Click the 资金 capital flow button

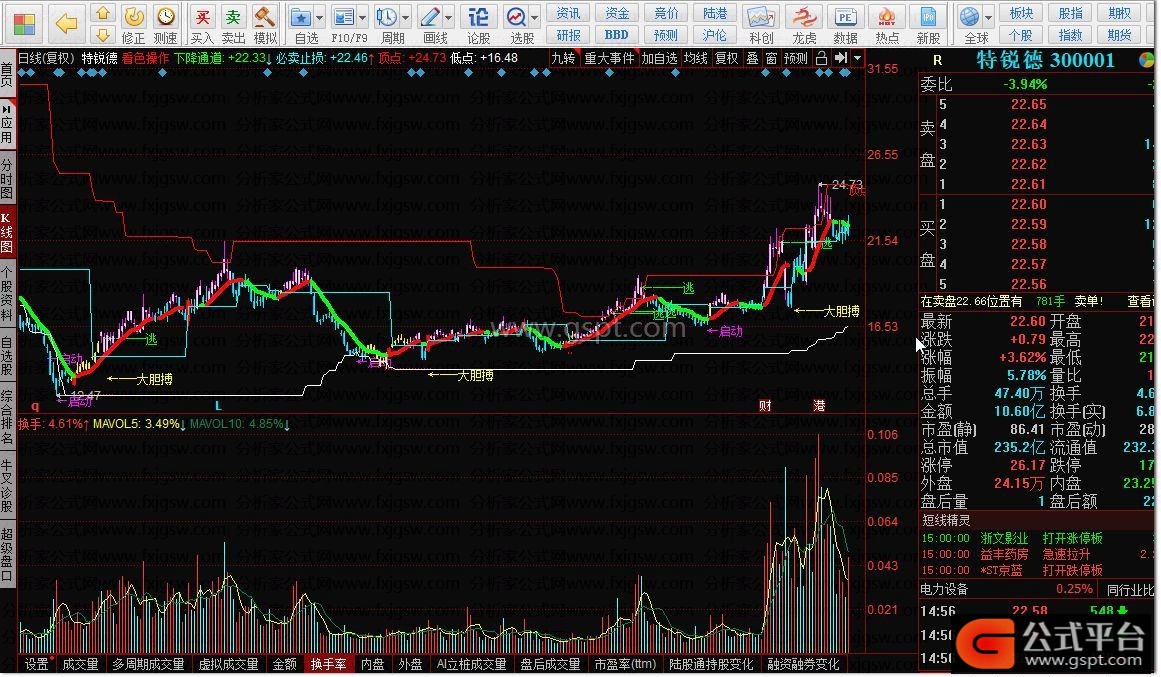click(617, 13)
